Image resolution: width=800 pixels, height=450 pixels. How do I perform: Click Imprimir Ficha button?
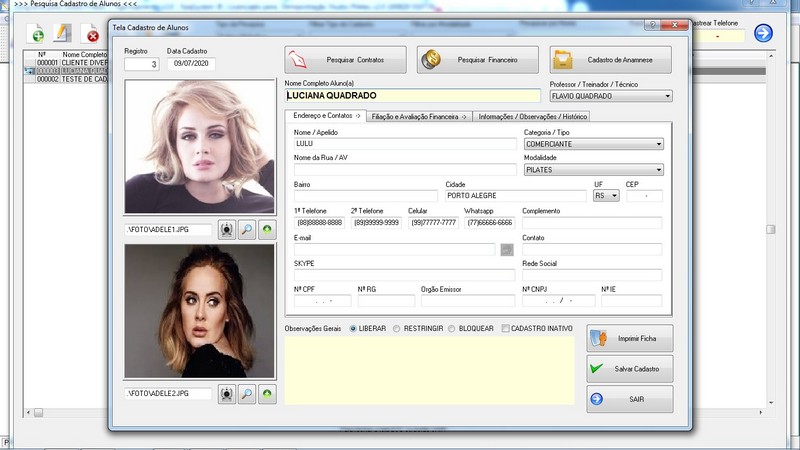point(630,338)
